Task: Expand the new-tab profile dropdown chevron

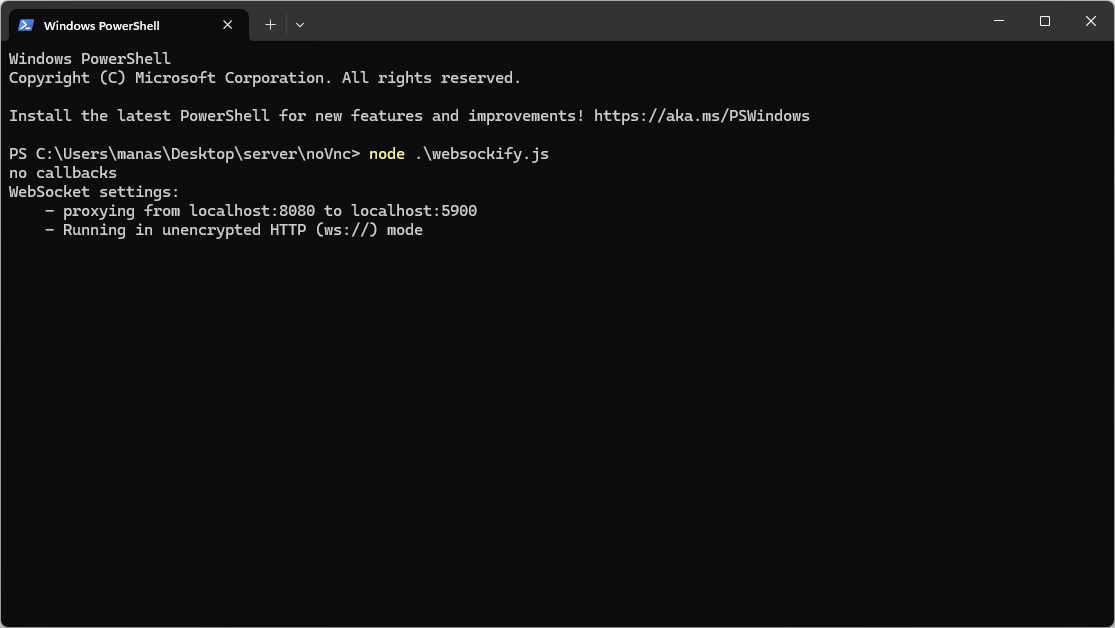Action: pyautogui.click(x=300, y=25)
